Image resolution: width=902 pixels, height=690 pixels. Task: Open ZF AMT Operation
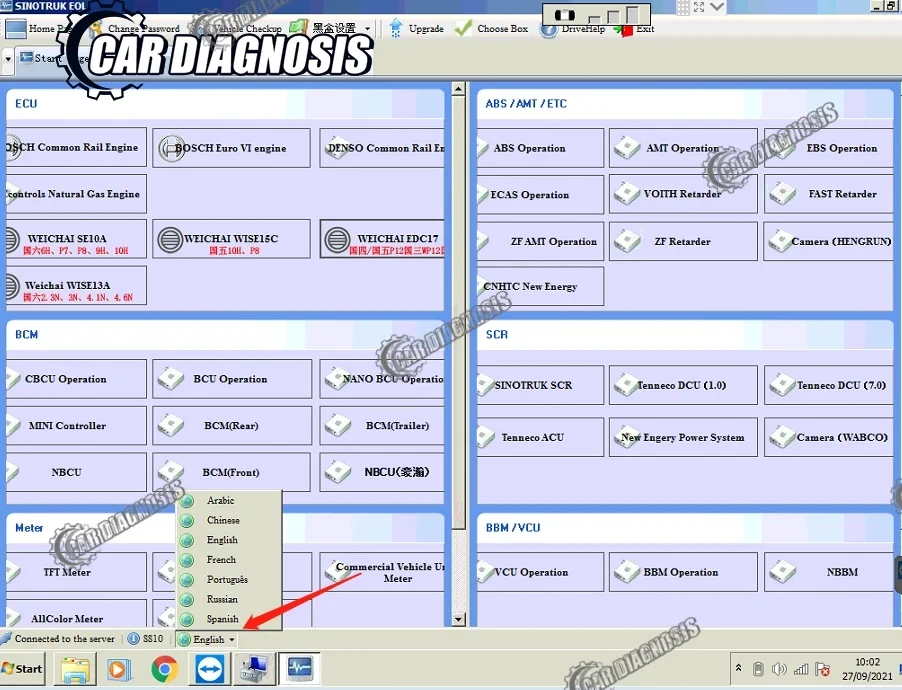coord(540,242)
